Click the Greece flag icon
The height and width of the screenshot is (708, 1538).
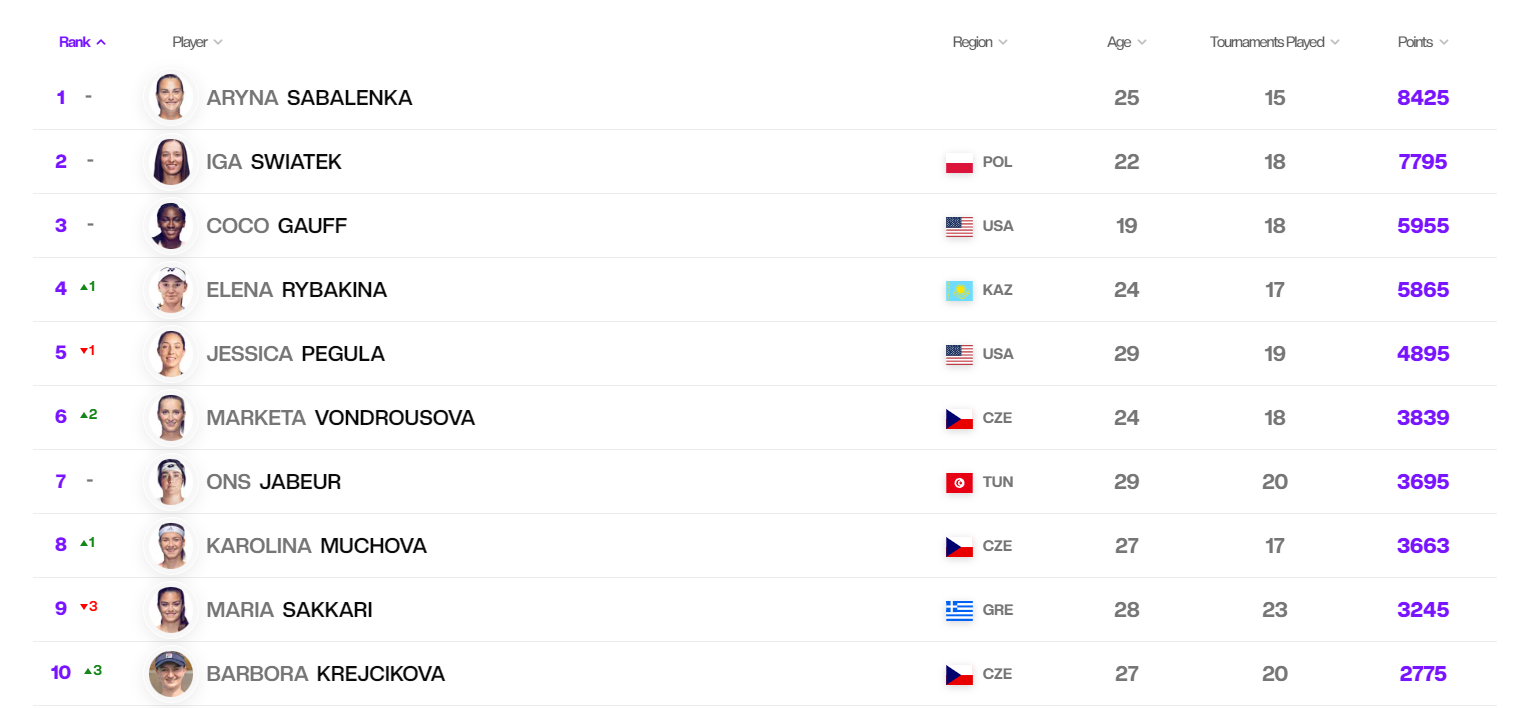[x=959, y=611]
